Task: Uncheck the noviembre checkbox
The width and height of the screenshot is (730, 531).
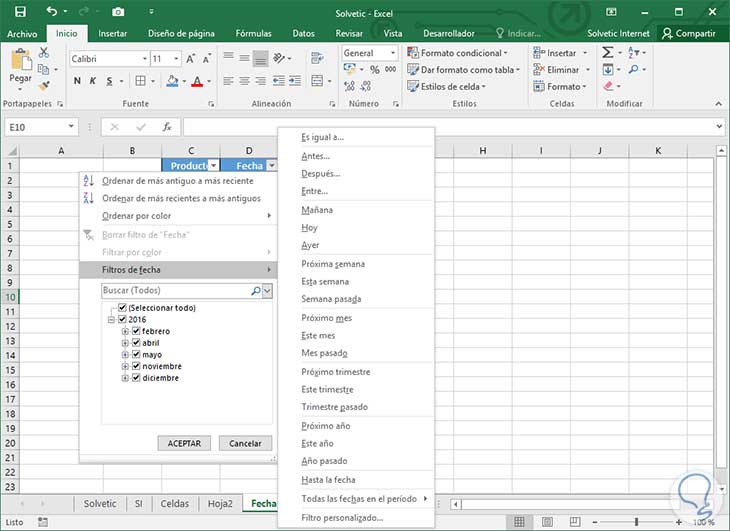Action: point(136,366)
